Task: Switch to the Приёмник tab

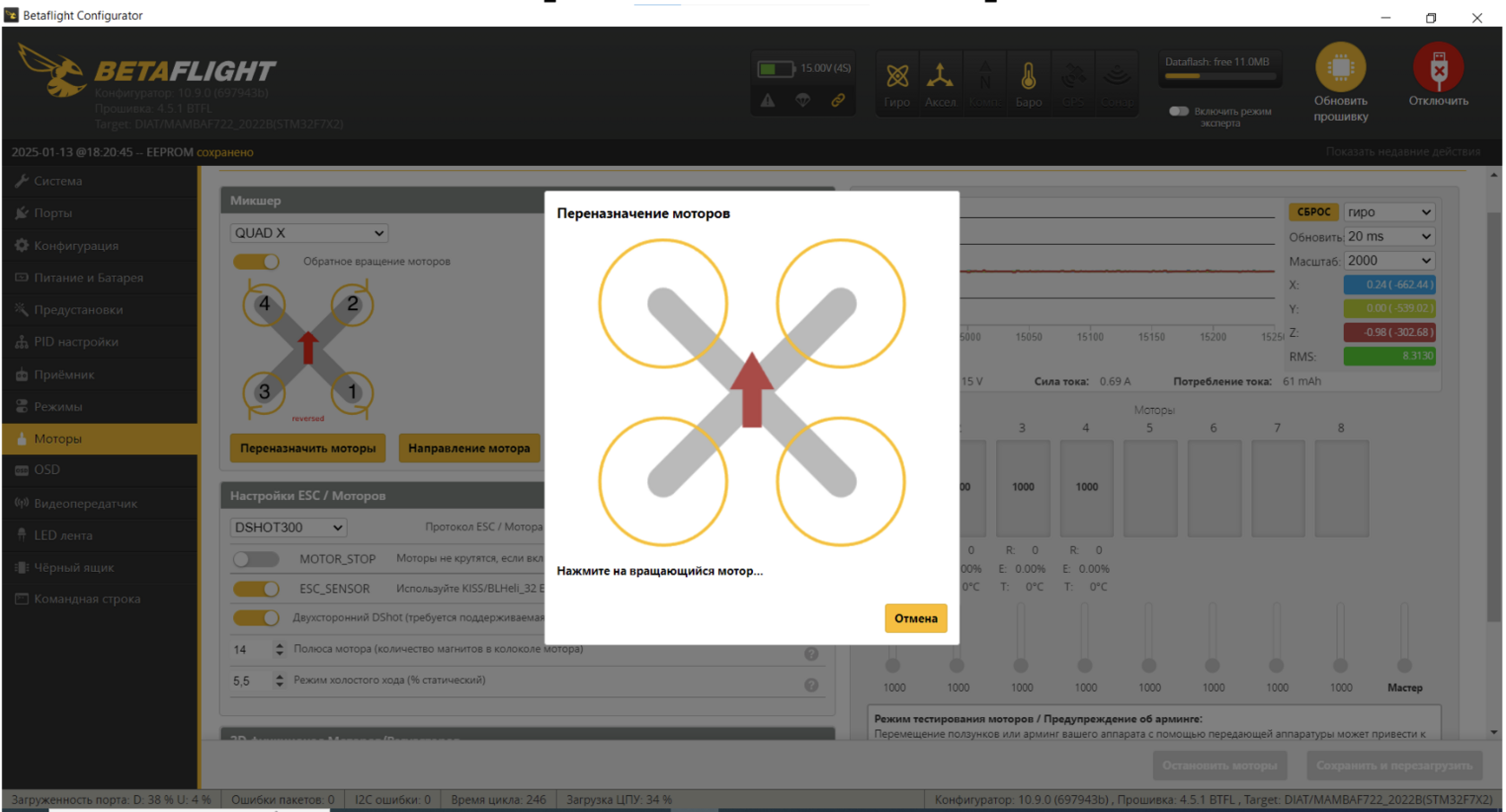Action: point(64,375)
